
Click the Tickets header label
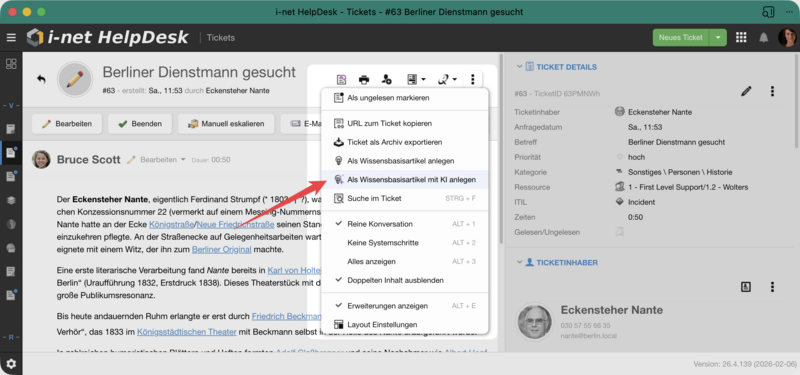221,38
